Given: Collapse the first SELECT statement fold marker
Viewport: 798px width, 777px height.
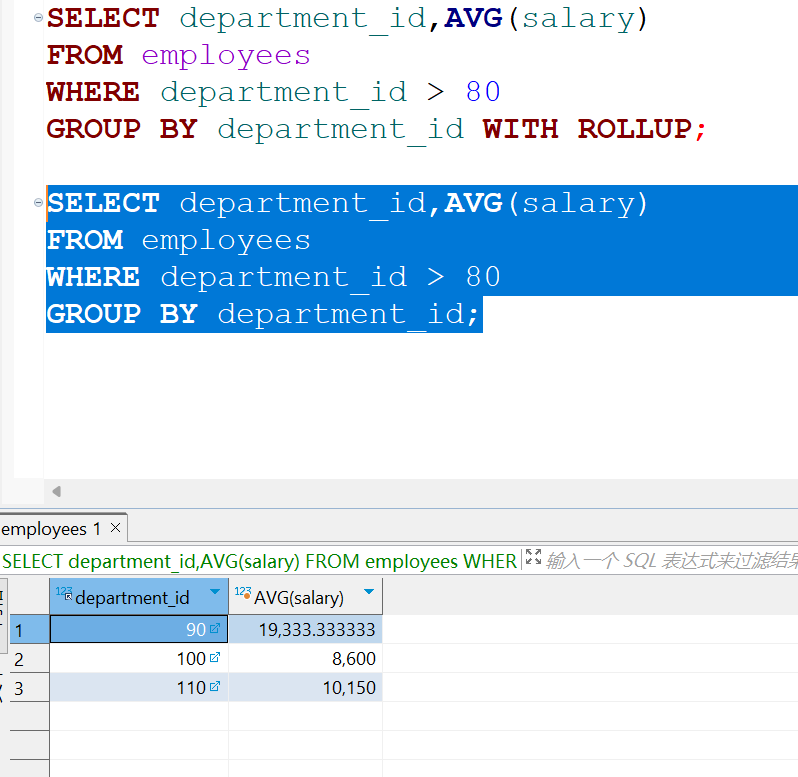Looking at the screenshot, I should (38, 19).
